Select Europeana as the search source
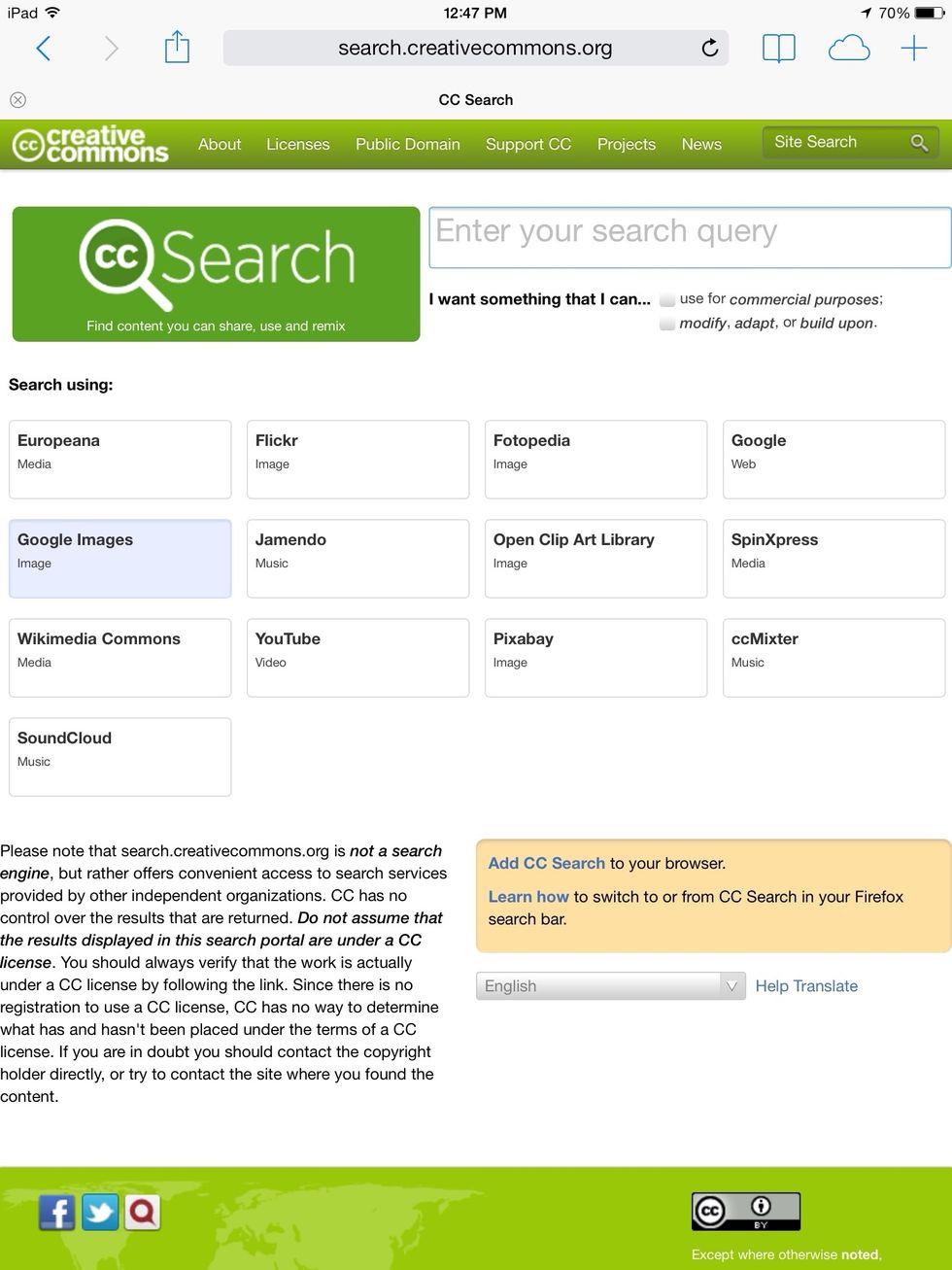952x1270 pixels. tap(120, 460)
